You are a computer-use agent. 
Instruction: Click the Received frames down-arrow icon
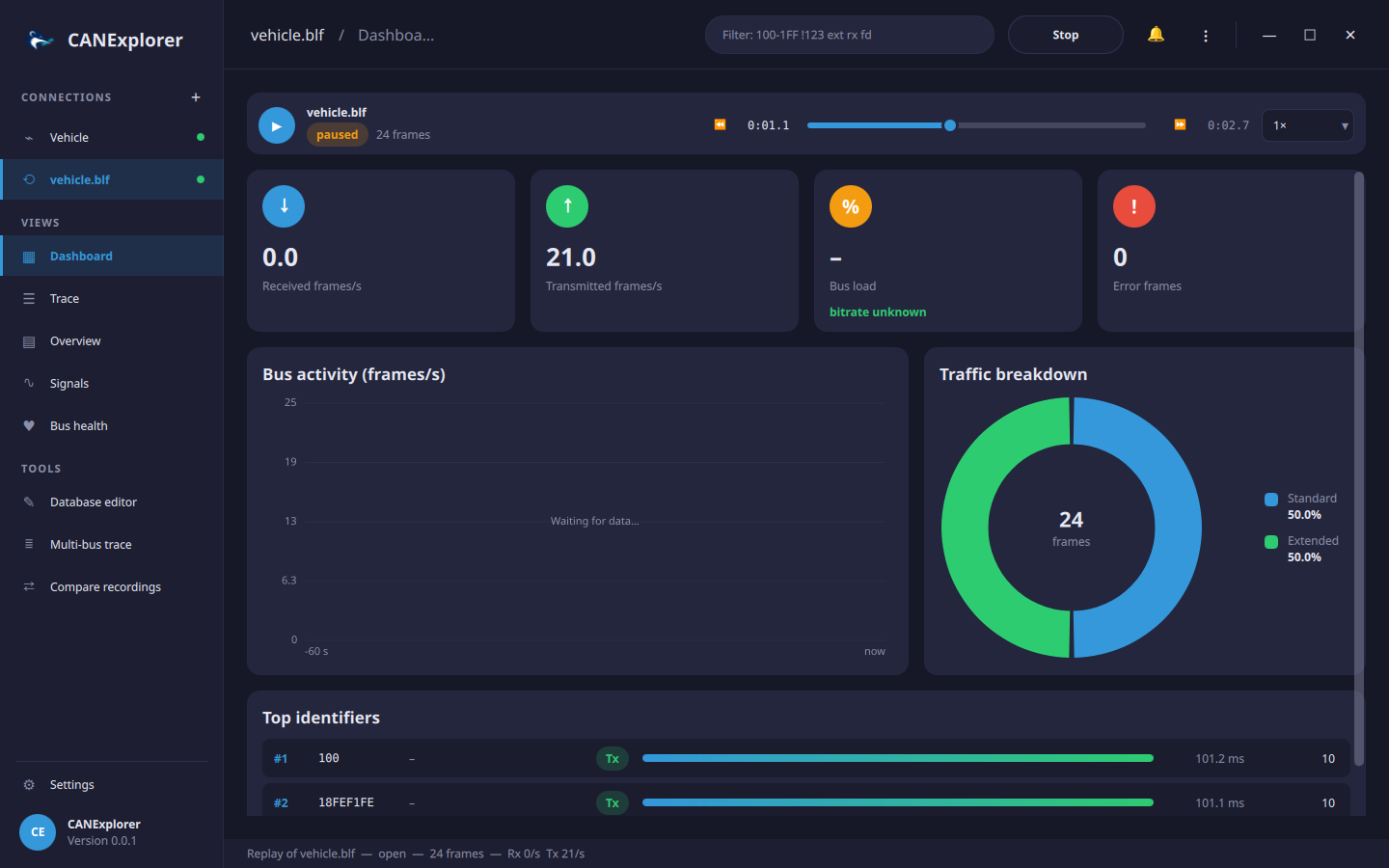284,206
